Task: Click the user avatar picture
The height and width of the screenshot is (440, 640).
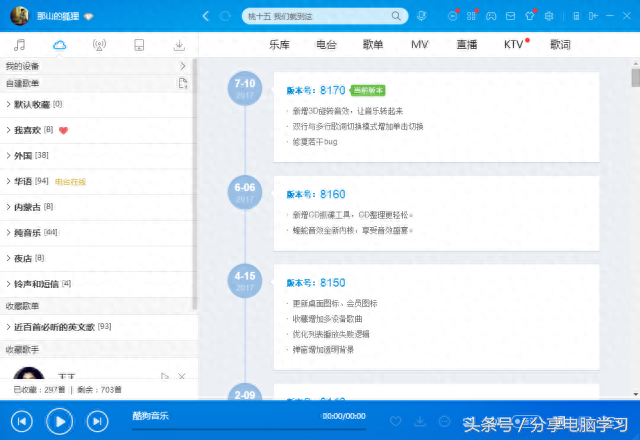Action: (20, 16)
